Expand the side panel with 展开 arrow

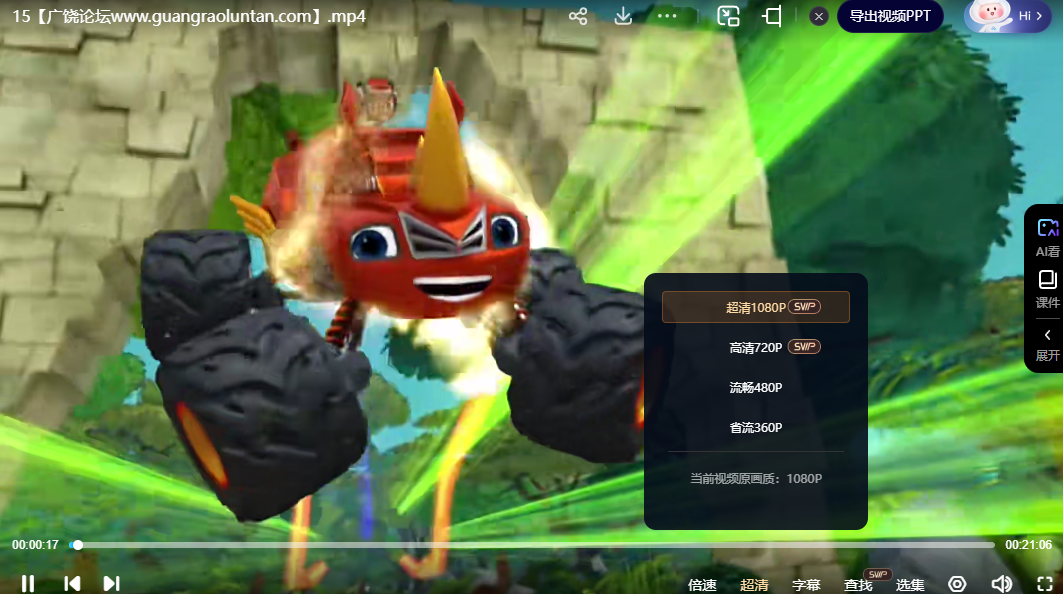(1047, 344)
